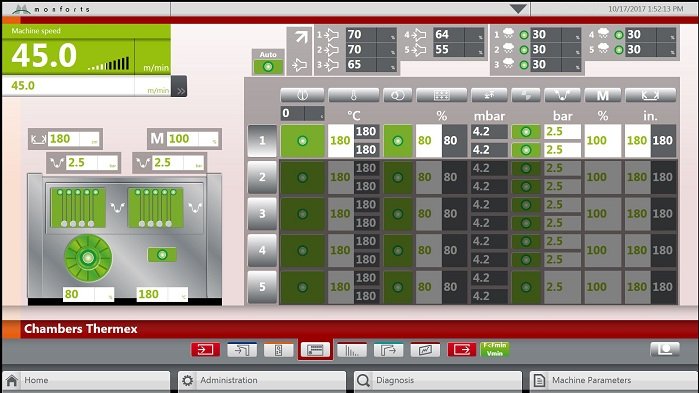Click the M column header in chamber table
The height and width of the screenshot is (393, 699).
pyautogui.click(x=603, y=95)
